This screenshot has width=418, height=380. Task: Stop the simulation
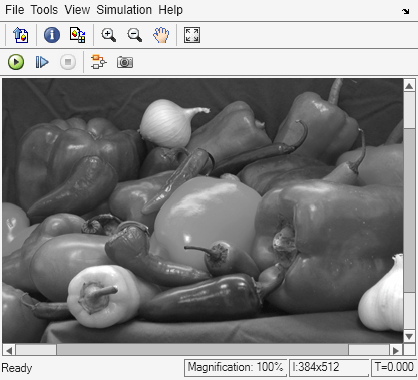click(68, 62)
